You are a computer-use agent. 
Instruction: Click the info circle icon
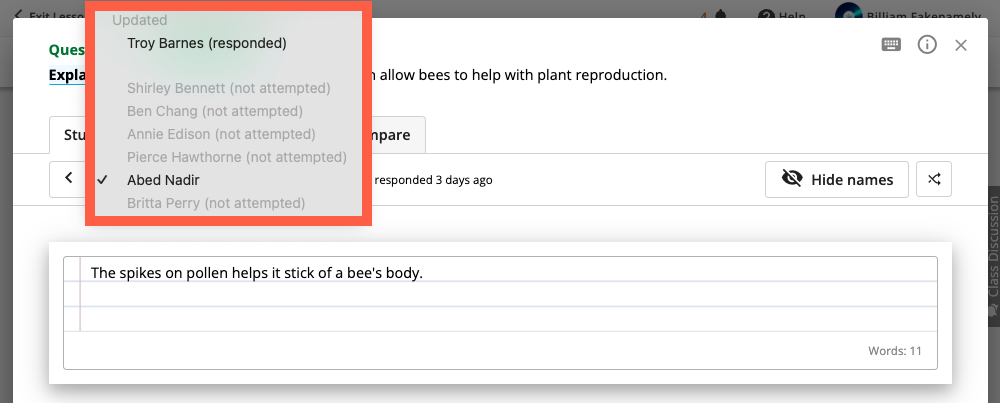coord(927,45)
